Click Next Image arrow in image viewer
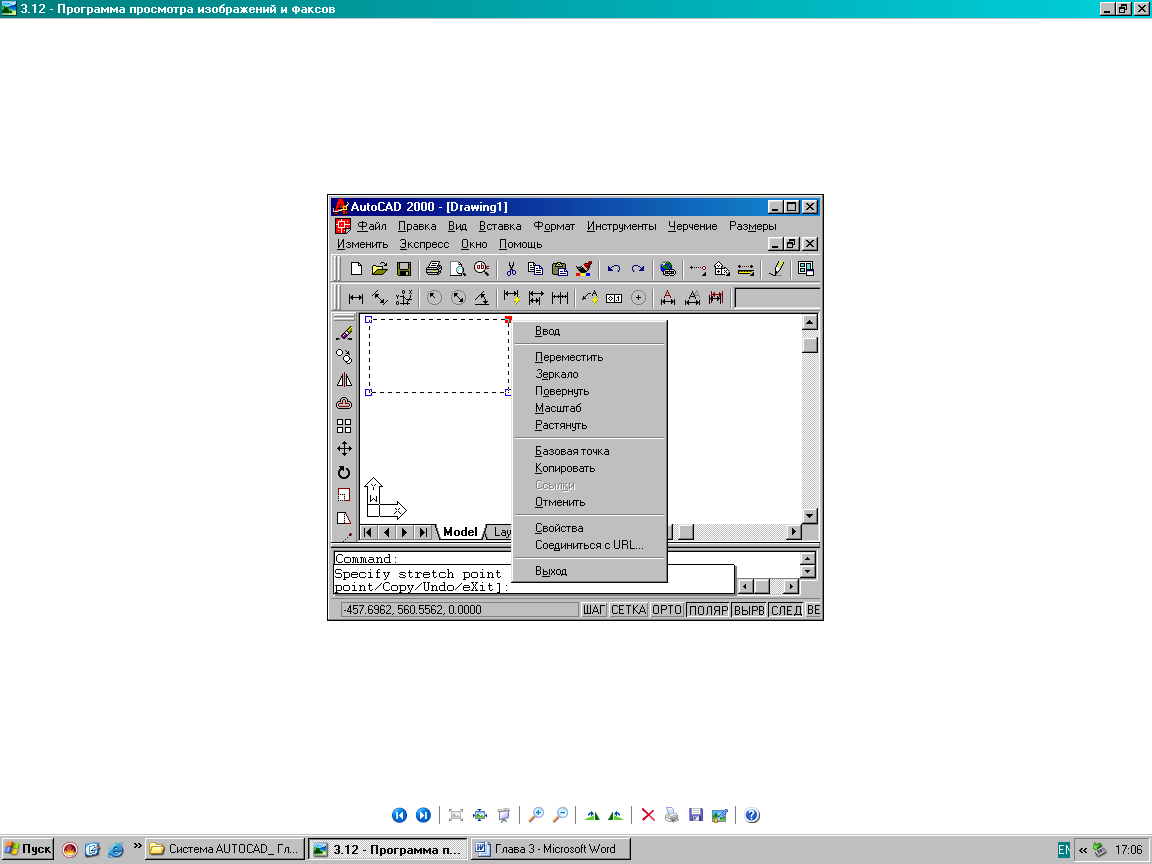The width and height of the screenshot is (1152, 864). click(423, 815)
